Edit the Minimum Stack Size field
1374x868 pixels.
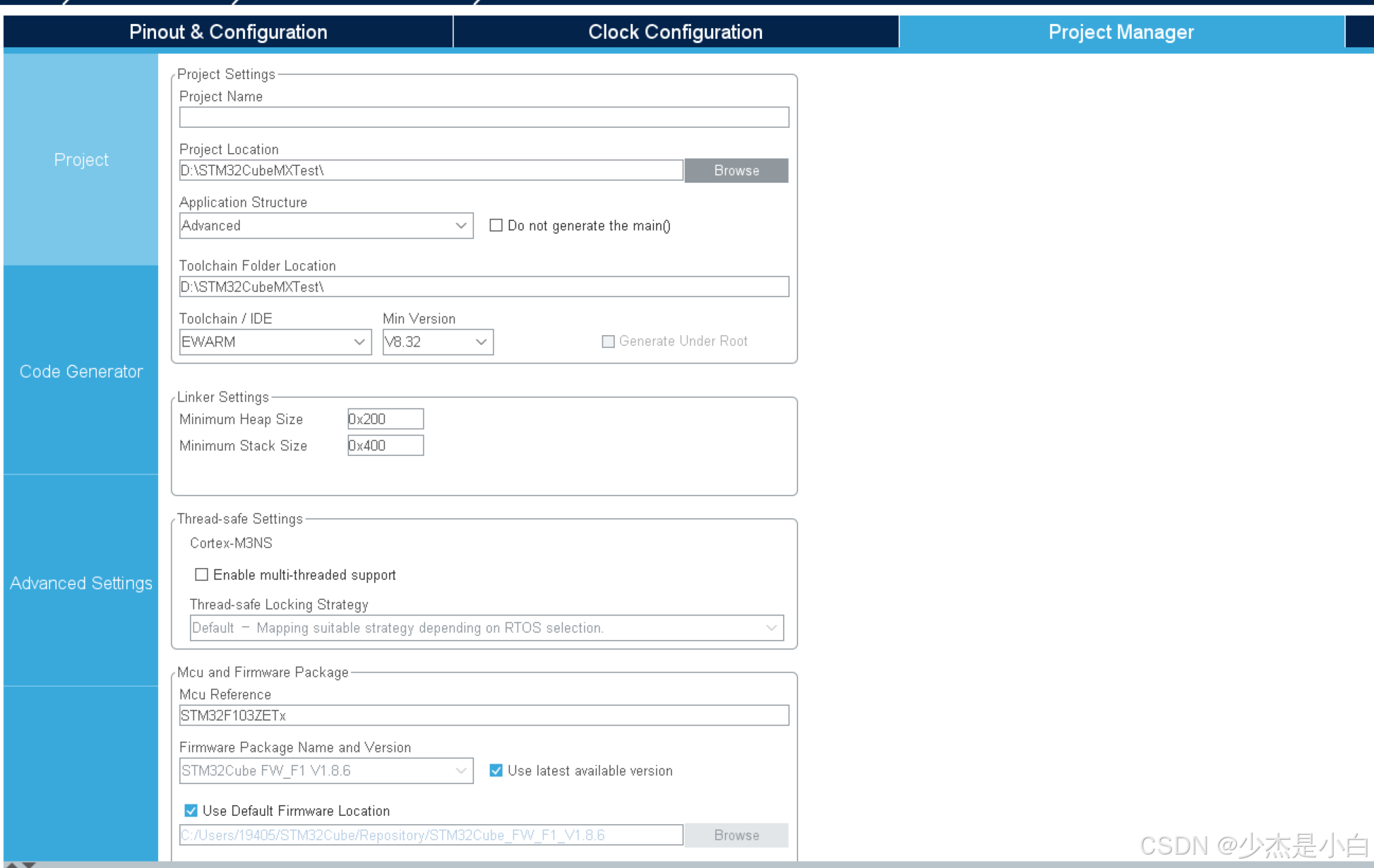pyautogui.click(x=385, y=446)
